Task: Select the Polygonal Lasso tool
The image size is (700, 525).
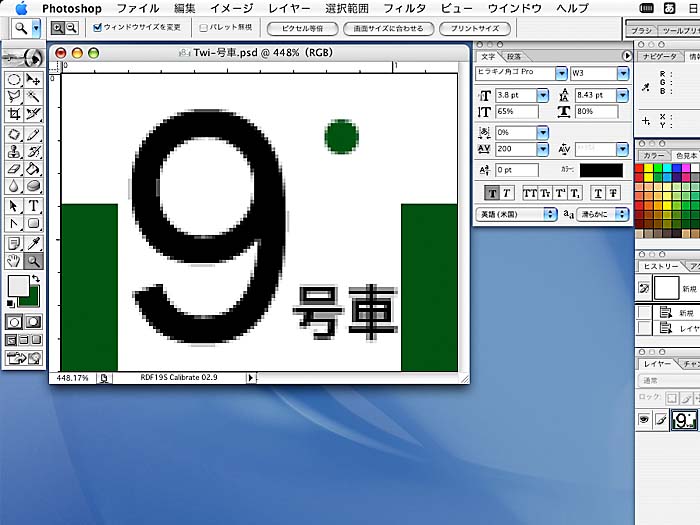Action: 14,96
